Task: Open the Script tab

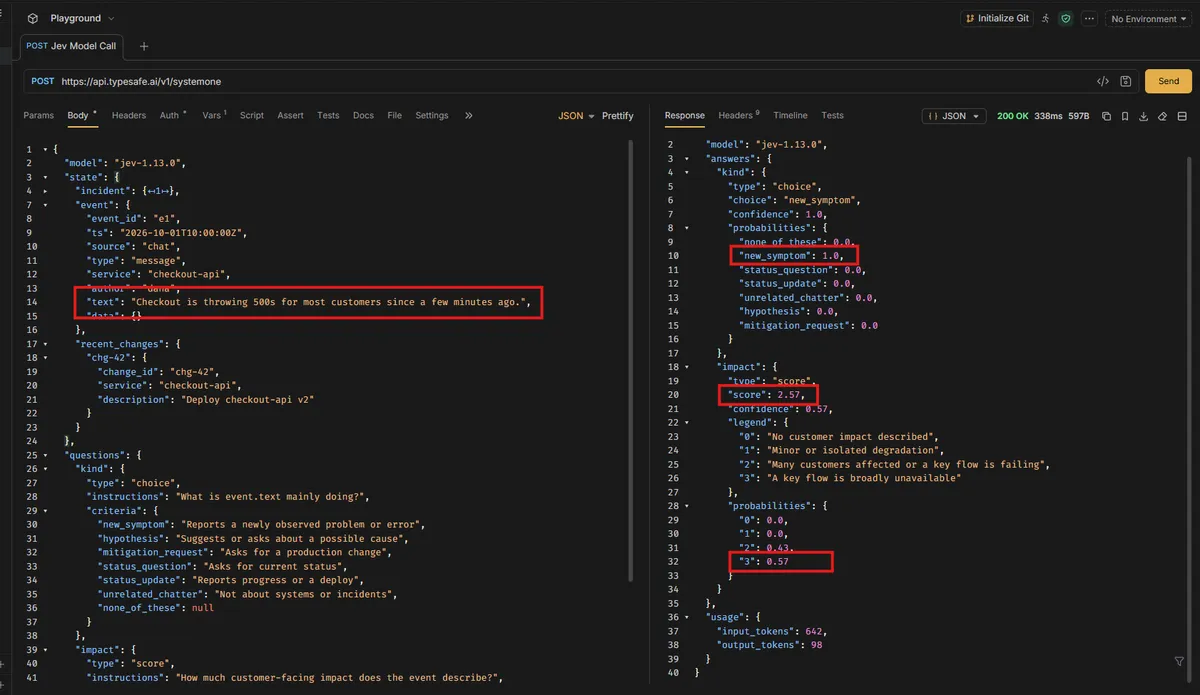Action: click(252, 115)
